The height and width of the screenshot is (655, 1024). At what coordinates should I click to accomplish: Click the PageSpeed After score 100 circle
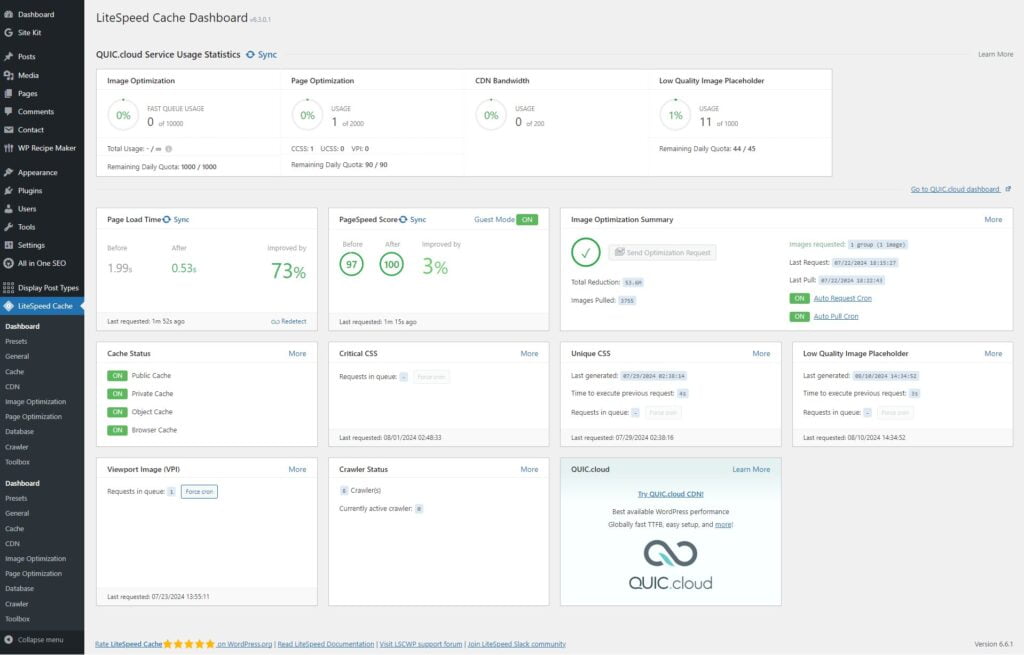(x=392, y=264)
